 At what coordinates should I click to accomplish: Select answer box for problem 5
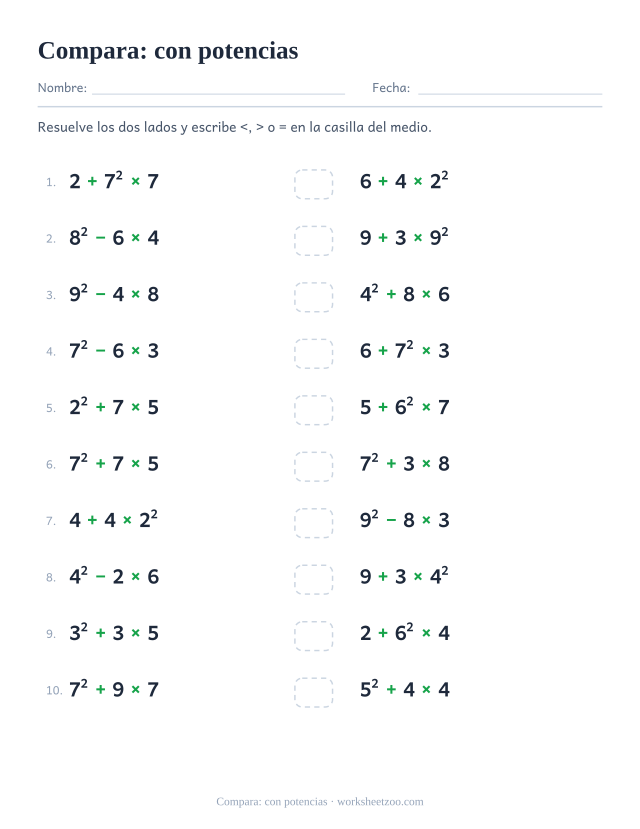click(x=314, y=410)
